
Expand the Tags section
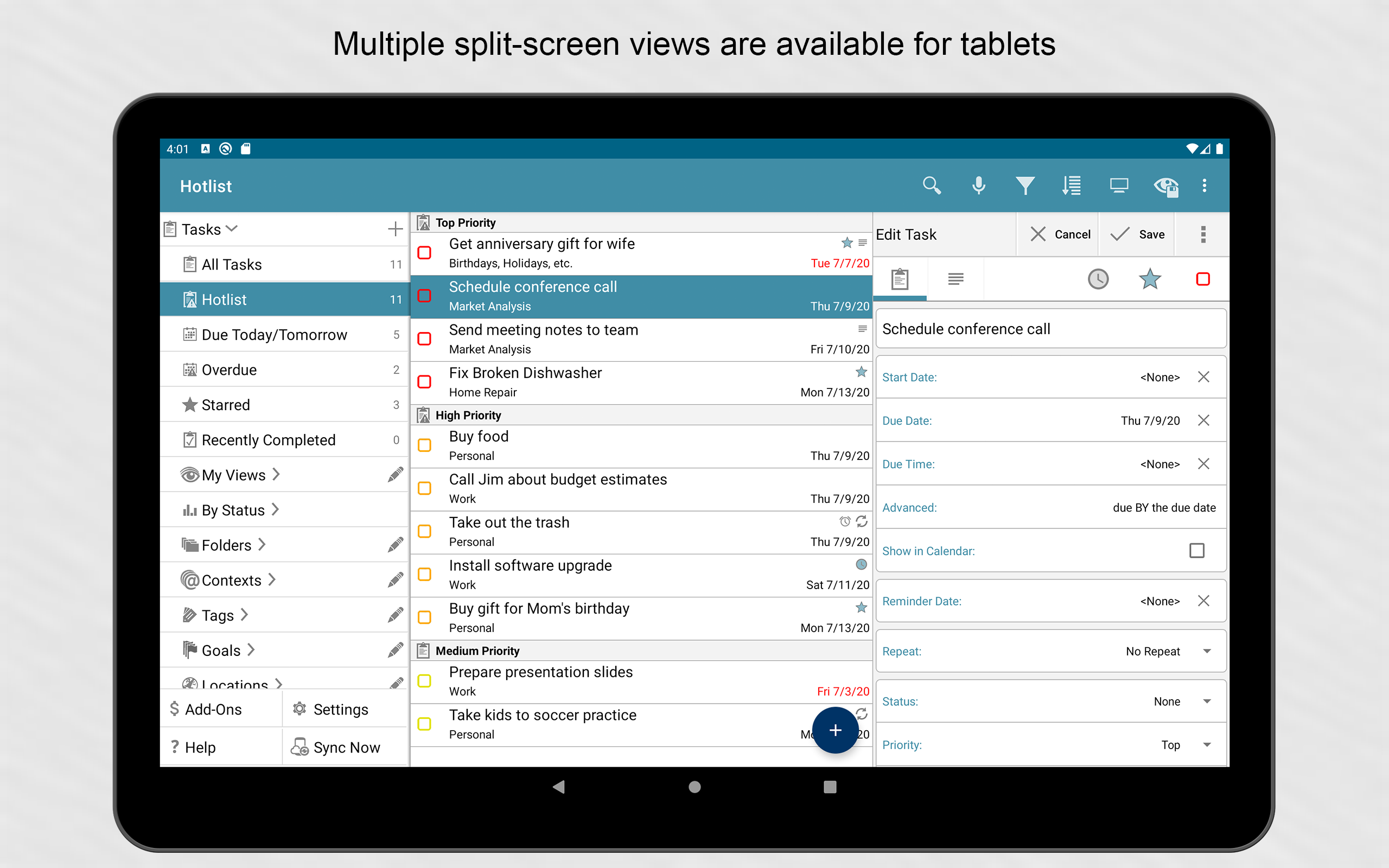(245, 614)
